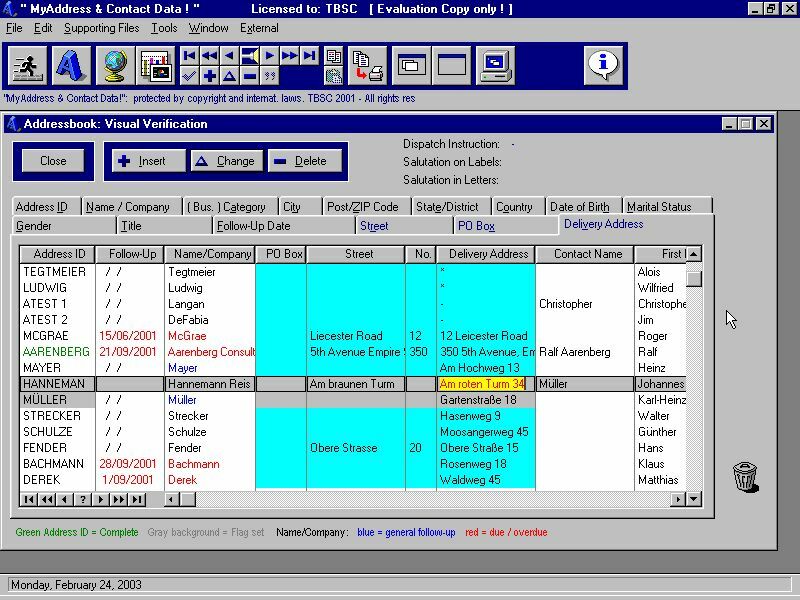Click the computer monitor icon
This screenshot has width=800, height=600.
(495, 65)
